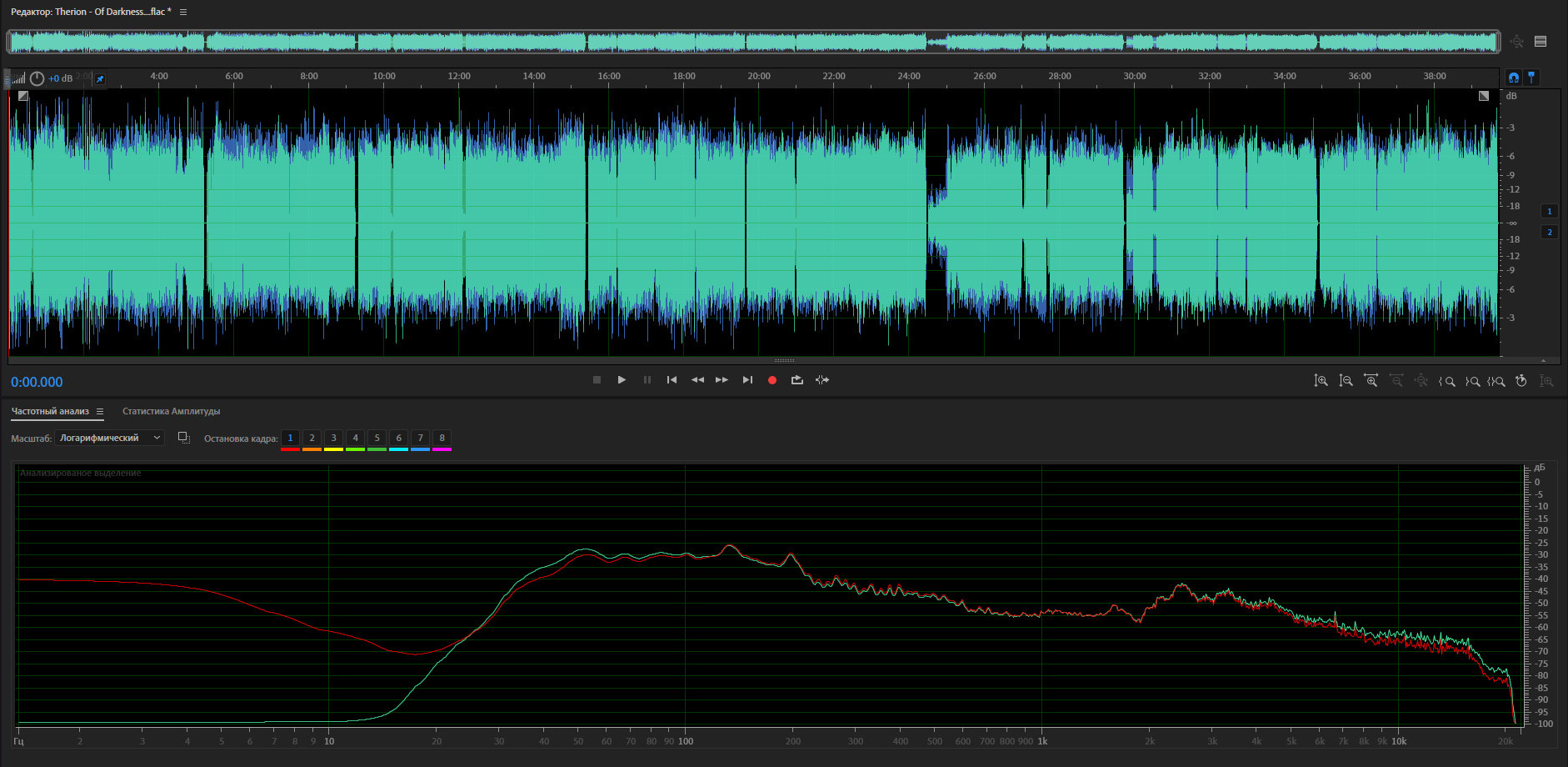Adjust the +0 dB volume knob

[37, 78]
